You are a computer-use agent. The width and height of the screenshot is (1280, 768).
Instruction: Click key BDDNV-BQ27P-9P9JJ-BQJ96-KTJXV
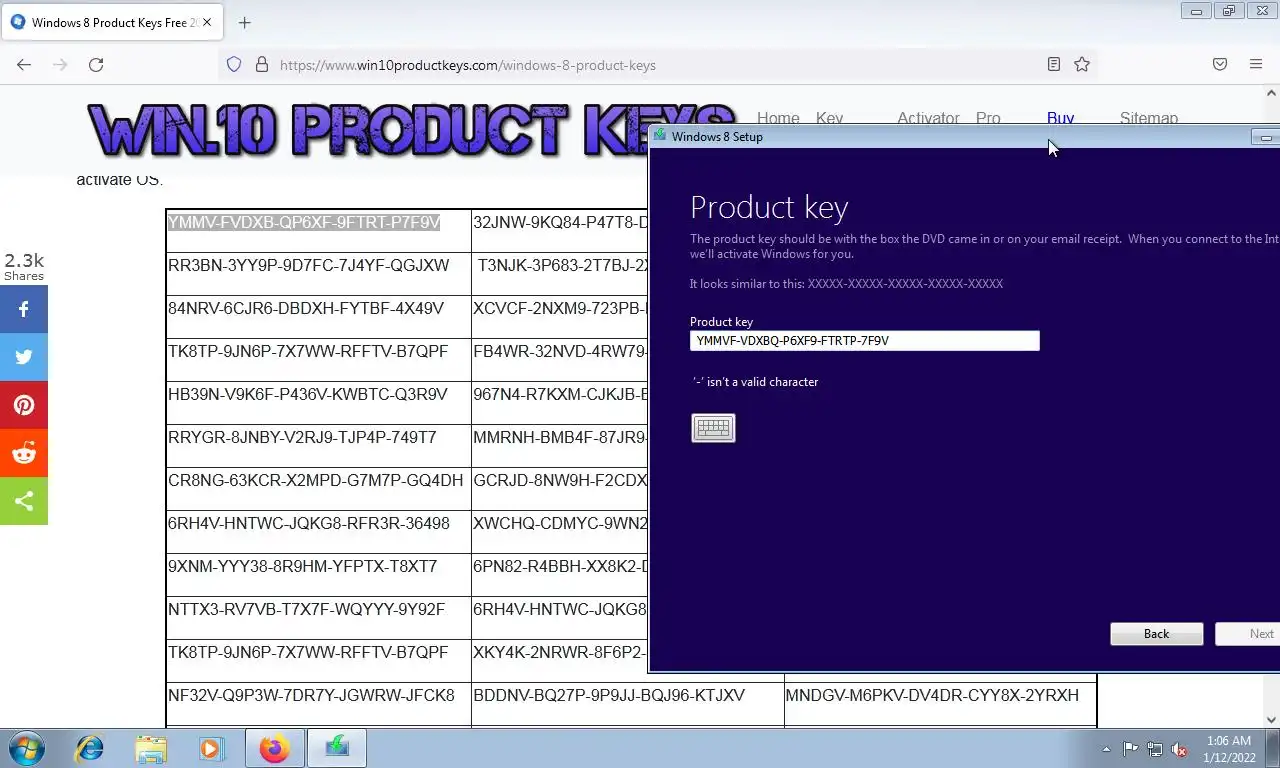coord(609,695)
